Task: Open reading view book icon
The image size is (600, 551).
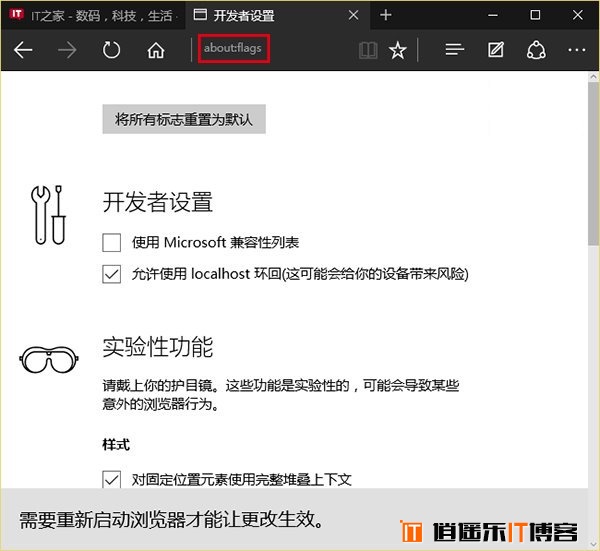Action: 368,50
